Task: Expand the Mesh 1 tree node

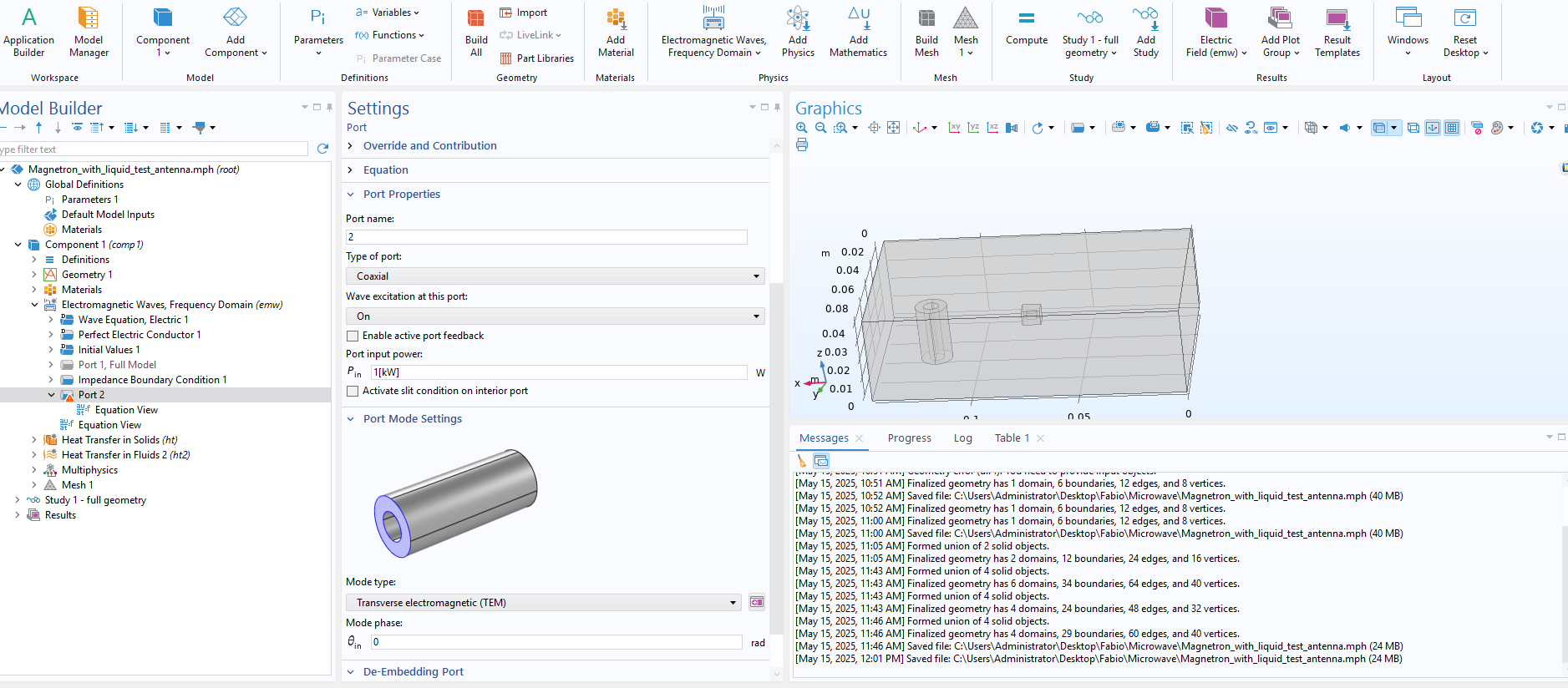Action: pos(34,485)
